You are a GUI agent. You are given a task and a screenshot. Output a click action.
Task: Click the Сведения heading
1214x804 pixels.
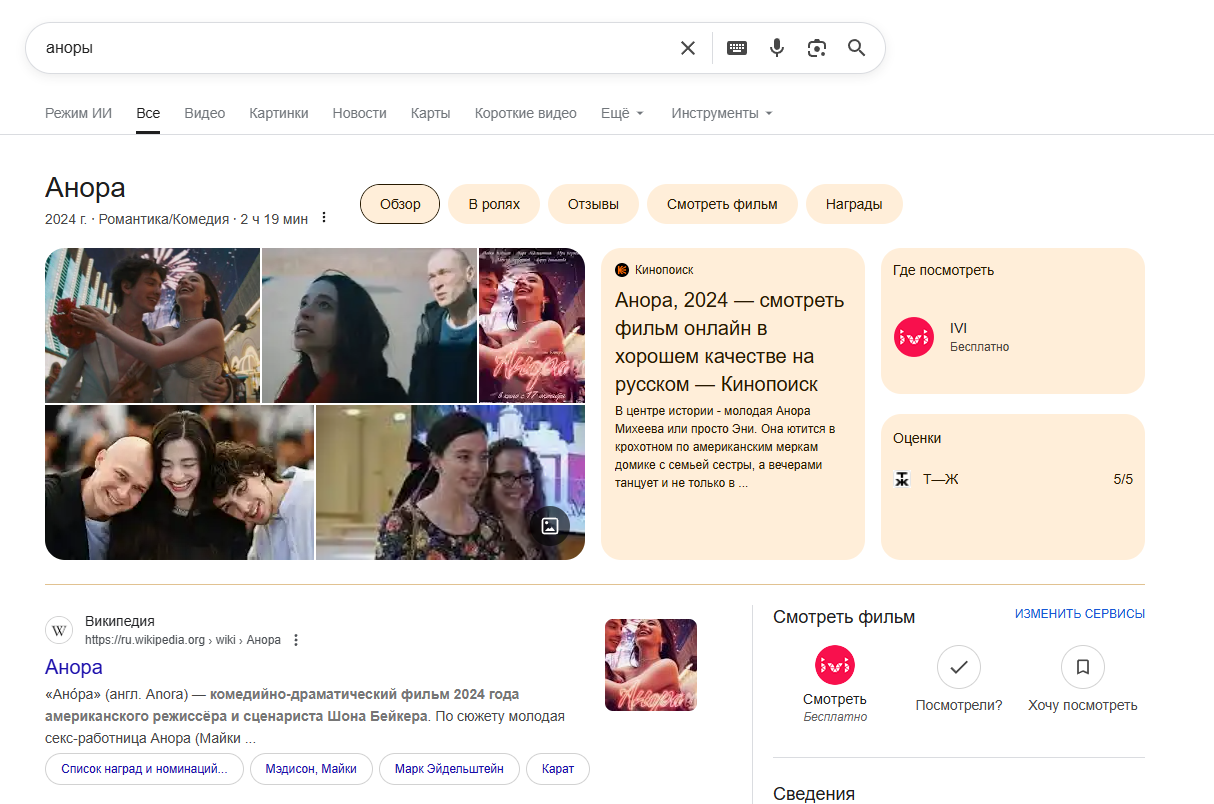(814, 794)
